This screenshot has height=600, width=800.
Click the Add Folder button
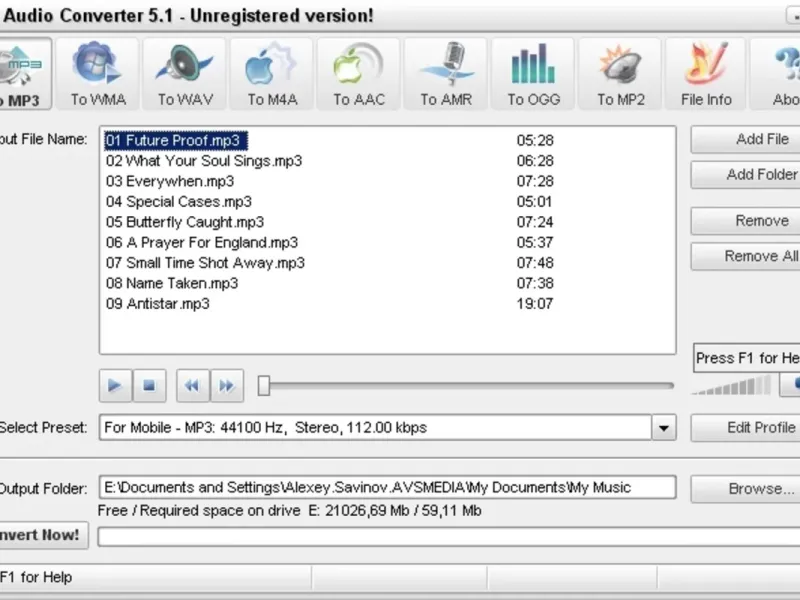(745, 175)
